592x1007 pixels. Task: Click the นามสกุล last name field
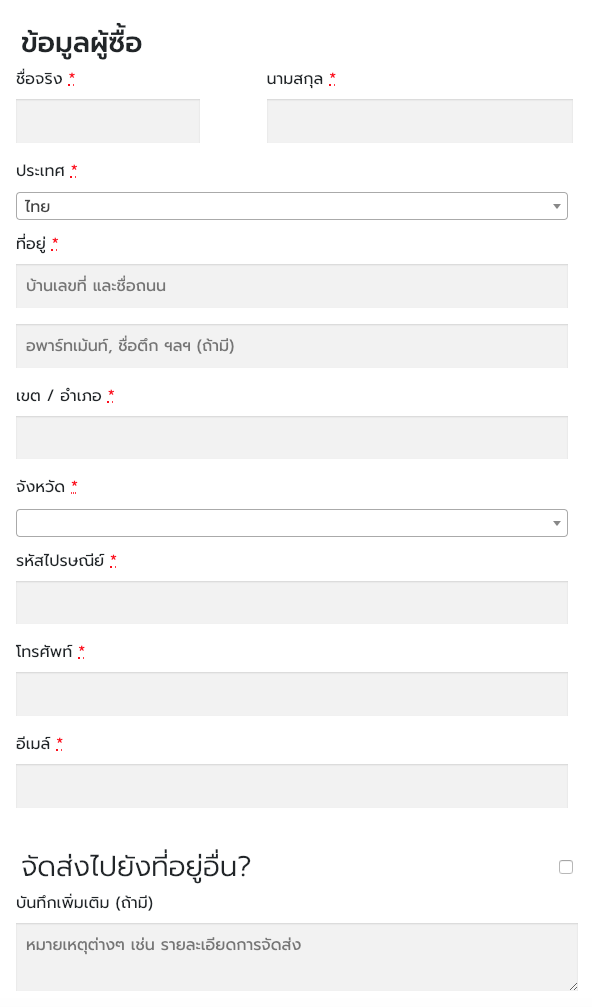pos(420,121)
